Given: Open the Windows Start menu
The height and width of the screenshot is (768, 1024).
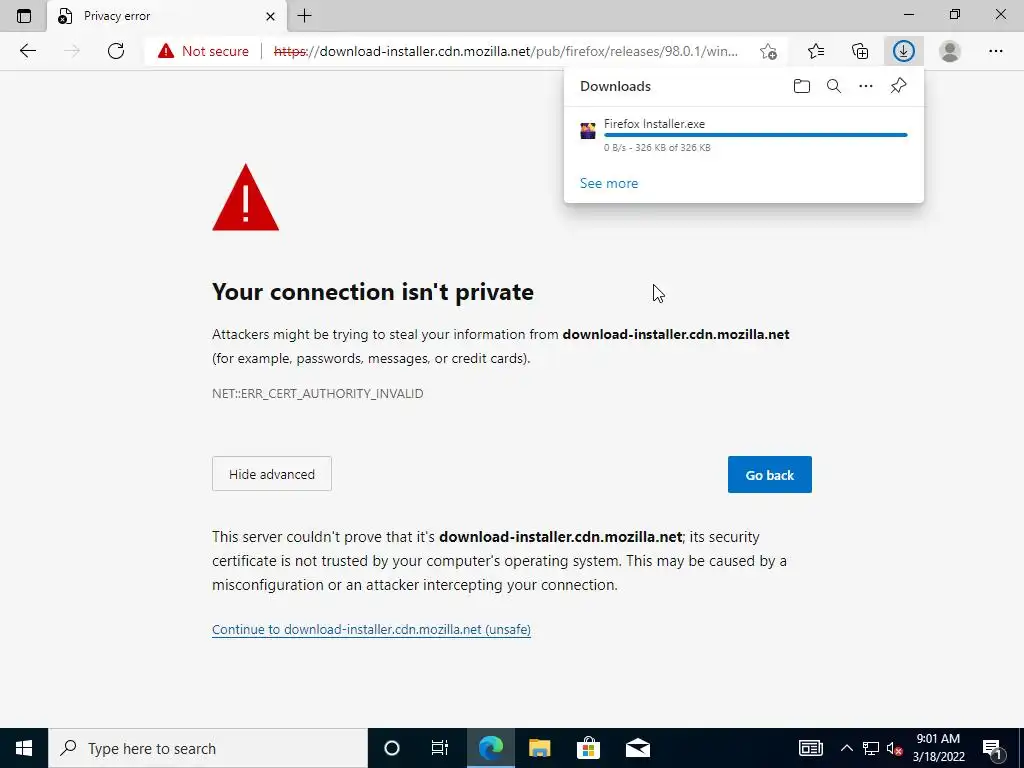Looking at the screenshot, I should point(24,748).
